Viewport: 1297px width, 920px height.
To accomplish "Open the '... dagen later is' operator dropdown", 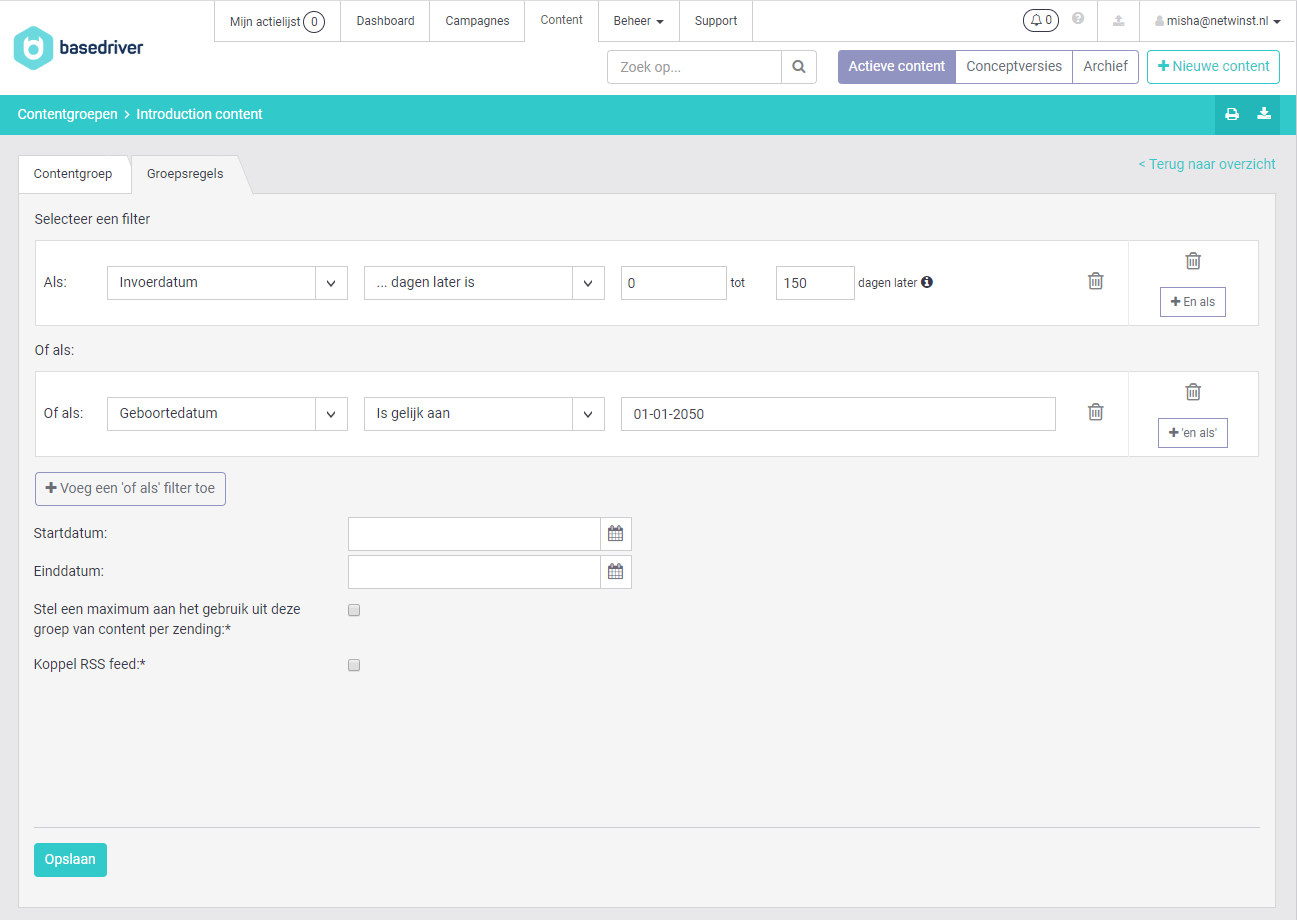I will (484, 283).
